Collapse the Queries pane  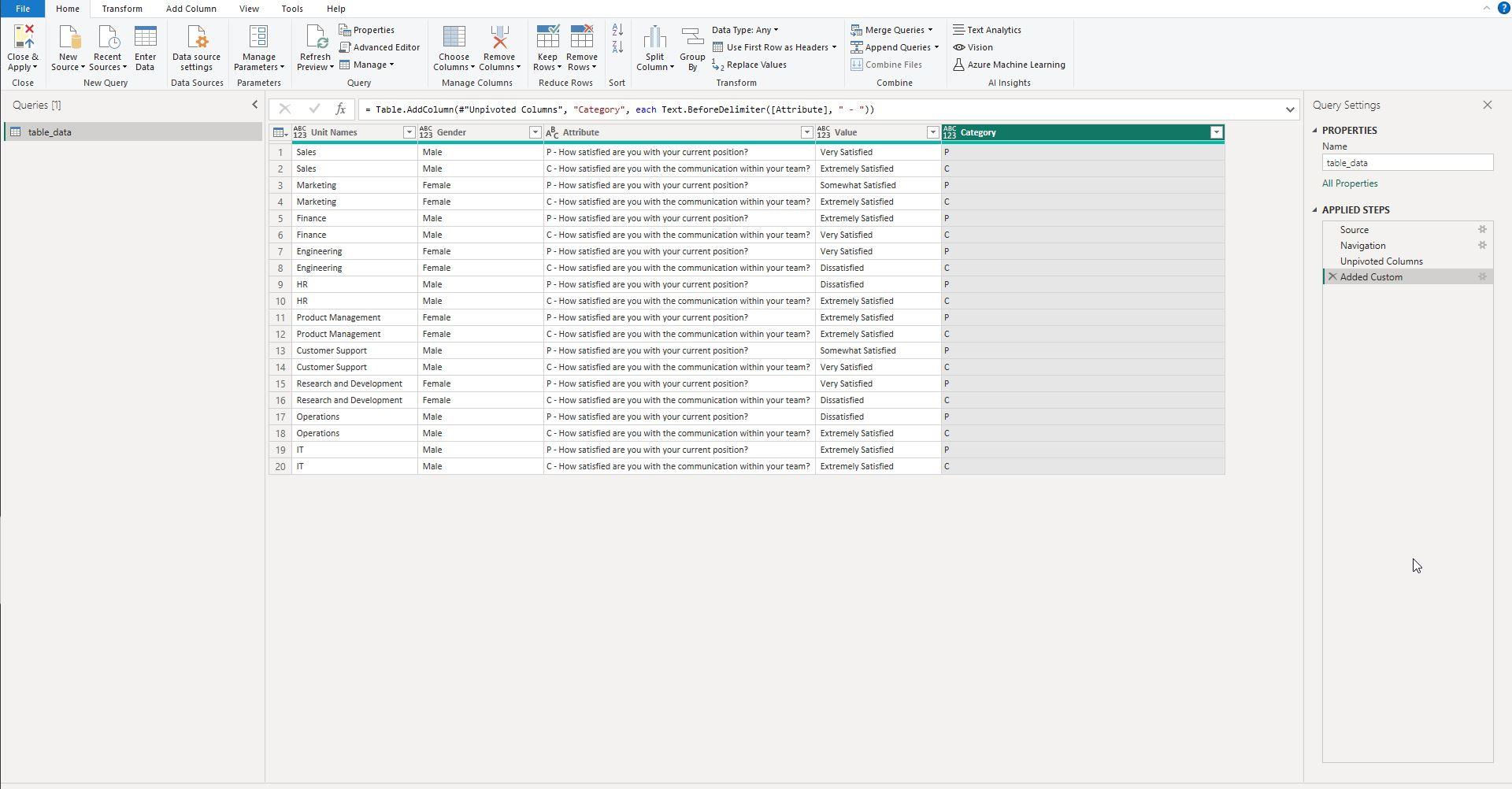pos(254,105)
